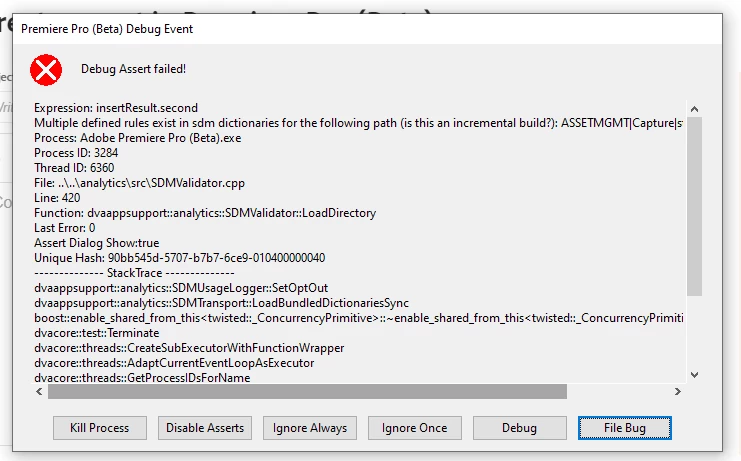Click the horizontal scrollbar thumb
Image resolution: width=741 pixels, height=461 pixels.
tap(307, 392)
